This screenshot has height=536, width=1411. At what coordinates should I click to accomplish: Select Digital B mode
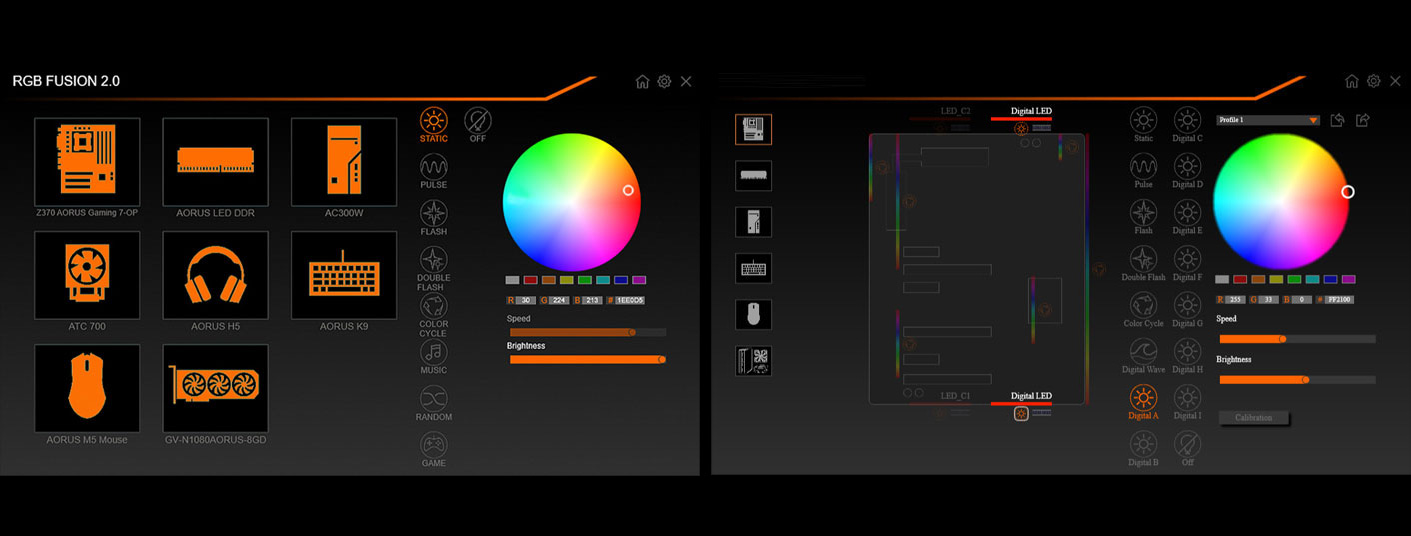click(x=1143, y=449)
